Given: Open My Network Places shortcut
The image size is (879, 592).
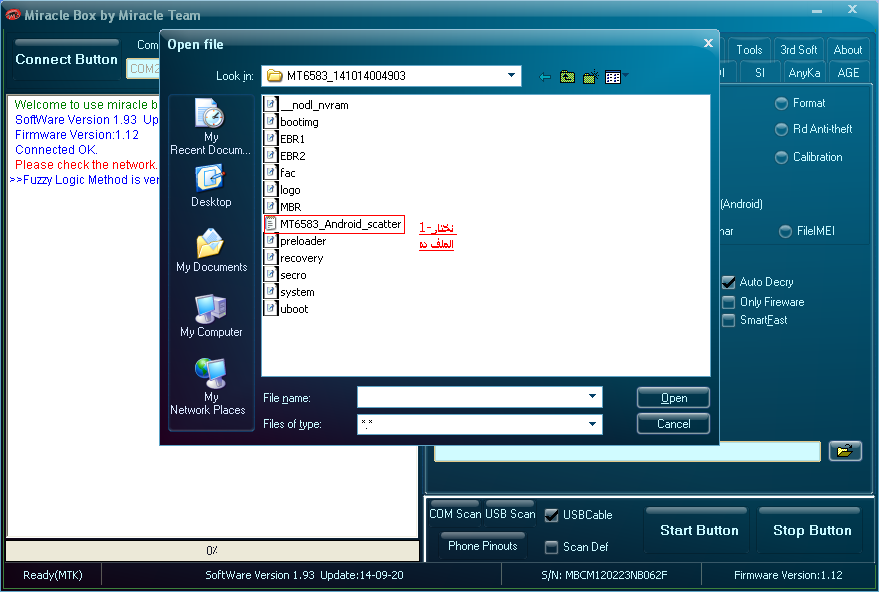Looking at the screenshot, I should (208, 387).
